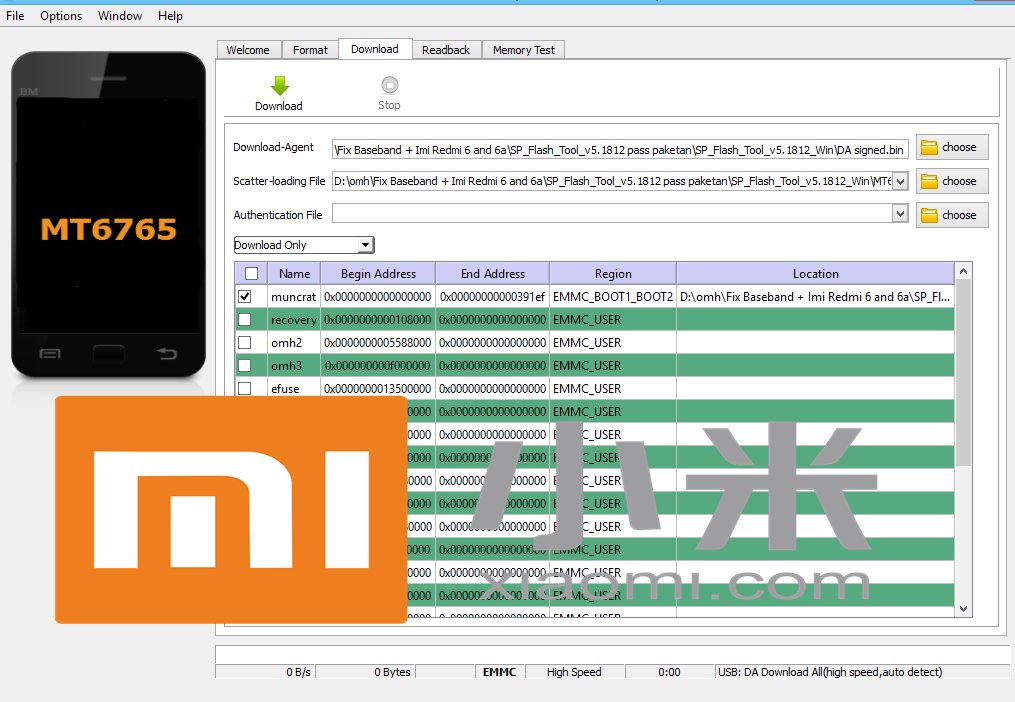Click the partition table scroll up arrow
Viewport: 1015px width, 702px height.
(x=963, y=271)
